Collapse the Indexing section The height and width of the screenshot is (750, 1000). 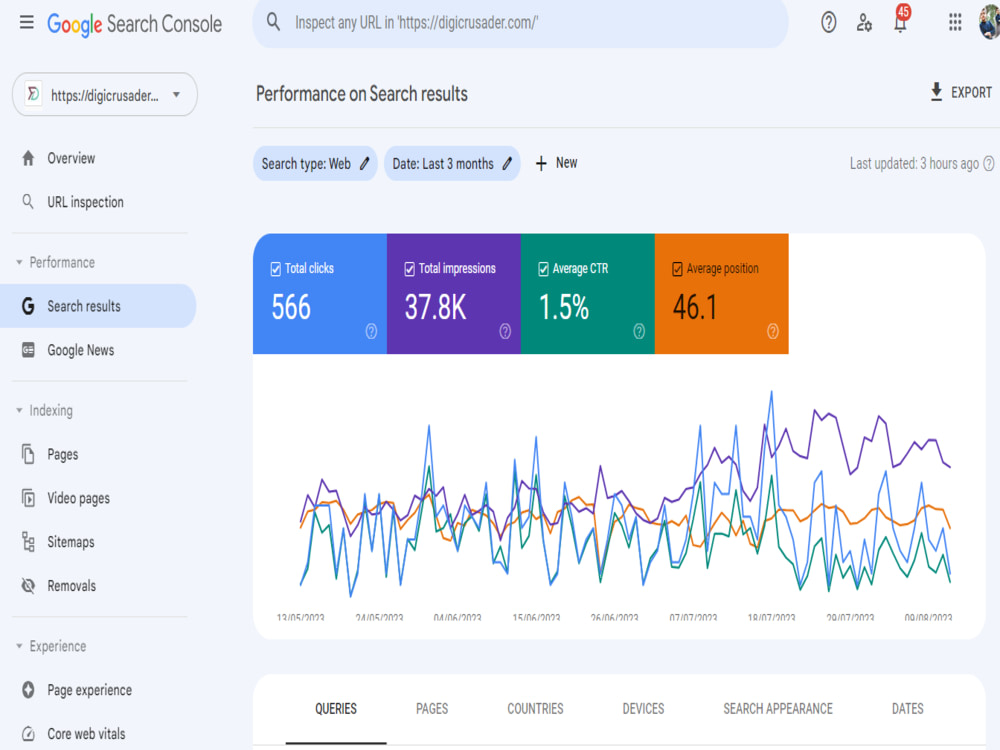point(19,410)
